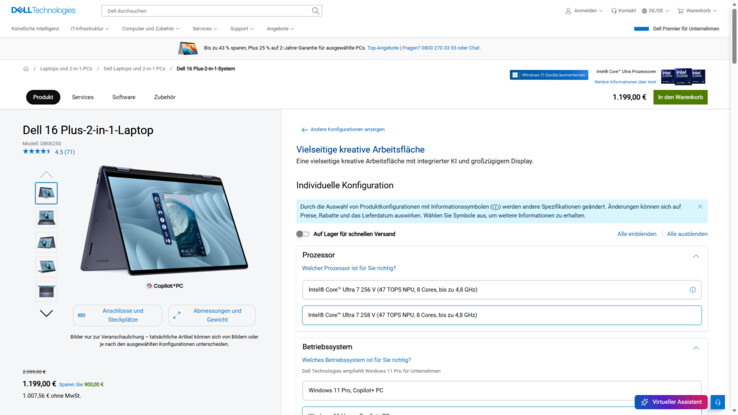Select the third laptop thumbnail

tap(46, 242)
